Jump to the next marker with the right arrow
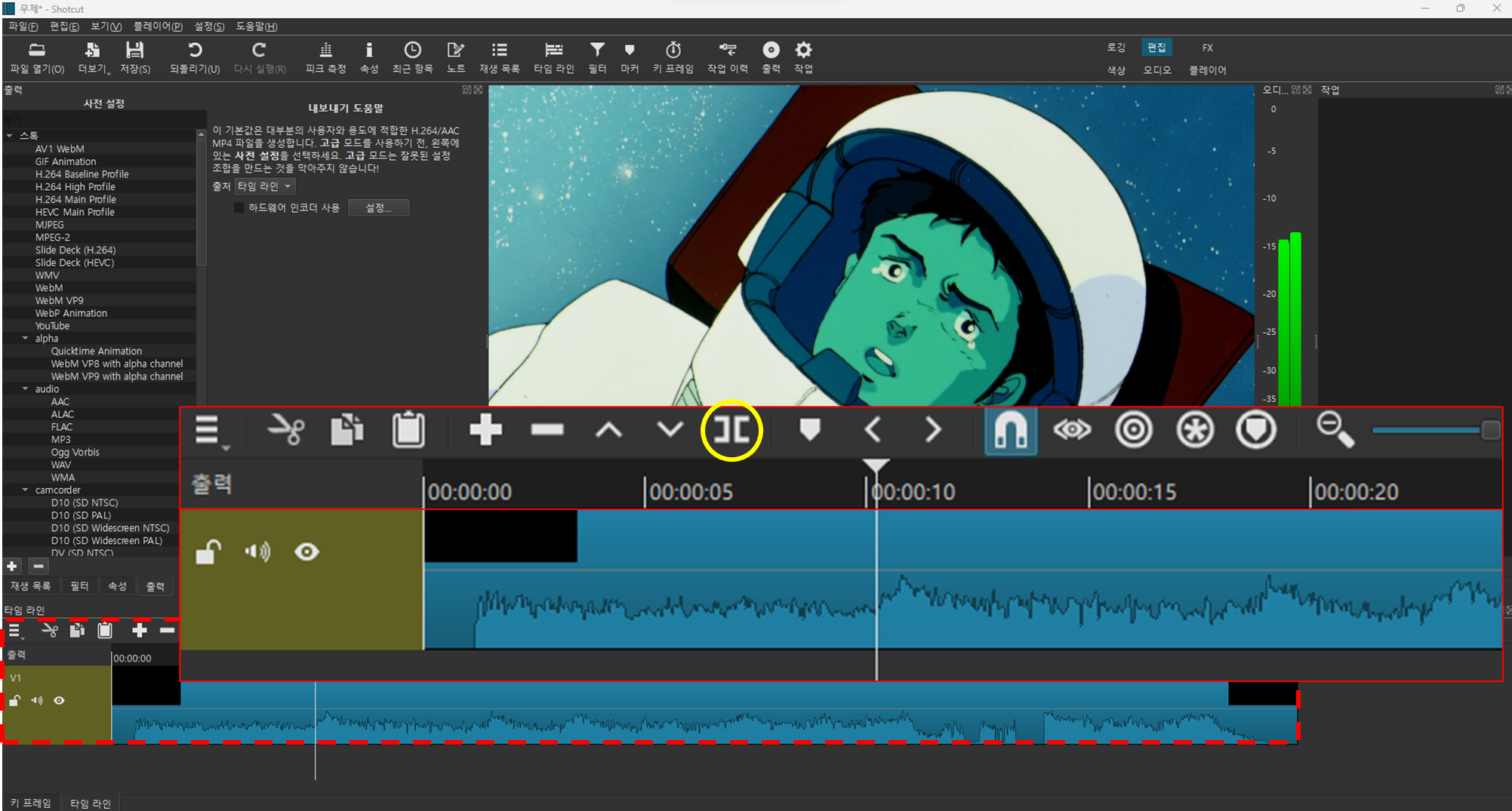The height and width of the screenshot is (811, 1512). tap(934, 430)
